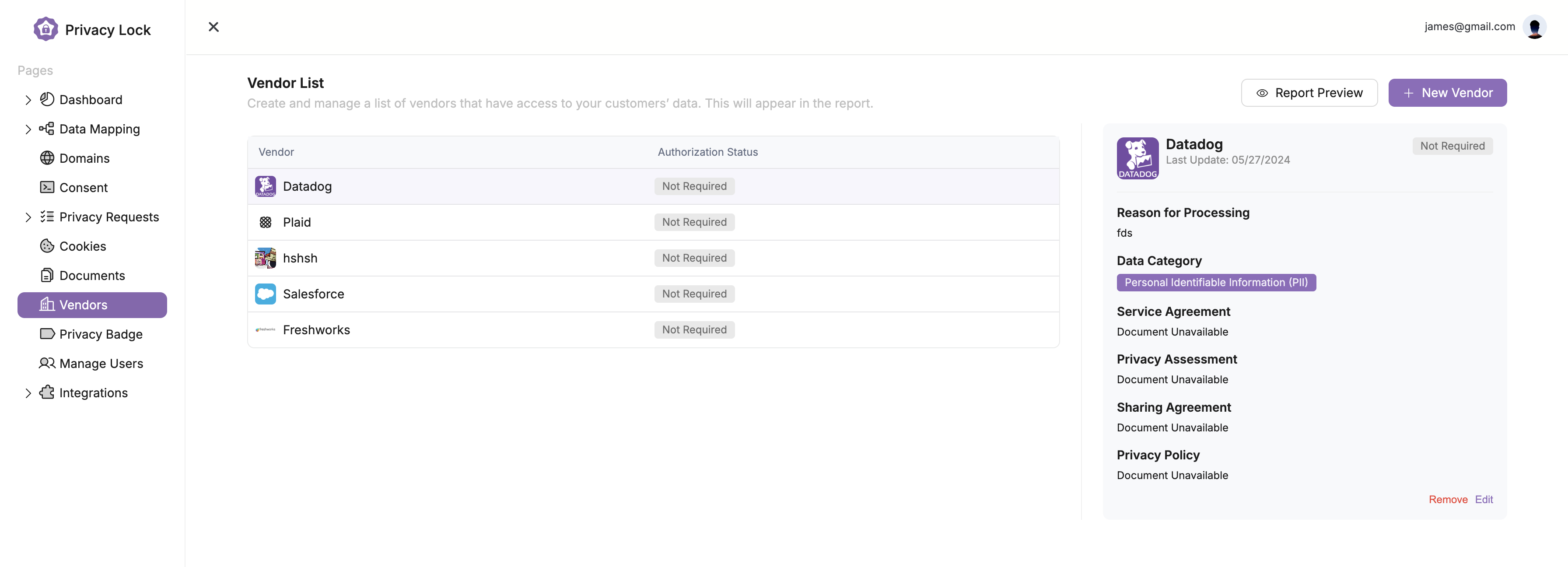Screen dimensions: 1568x567
Task: Open the Consent page
Action: click(84, 187)
